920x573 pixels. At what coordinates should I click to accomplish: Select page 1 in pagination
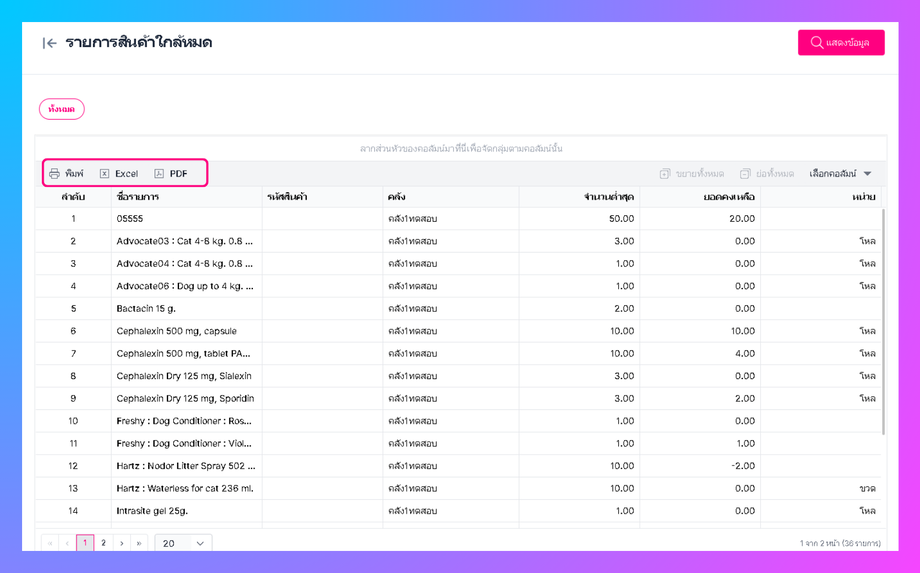(85, 543)
